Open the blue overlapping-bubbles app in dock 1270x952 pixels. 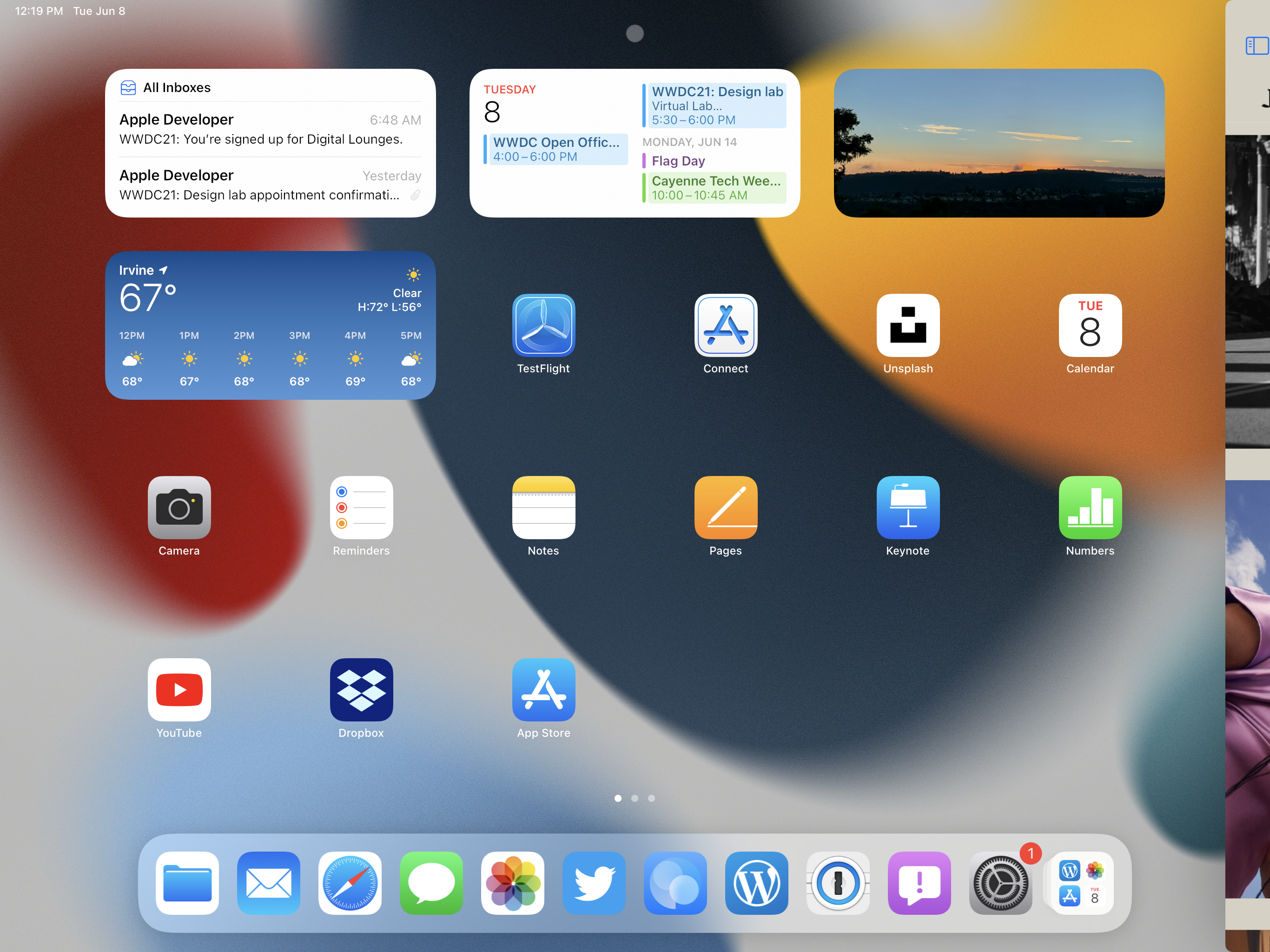point(675,883)
